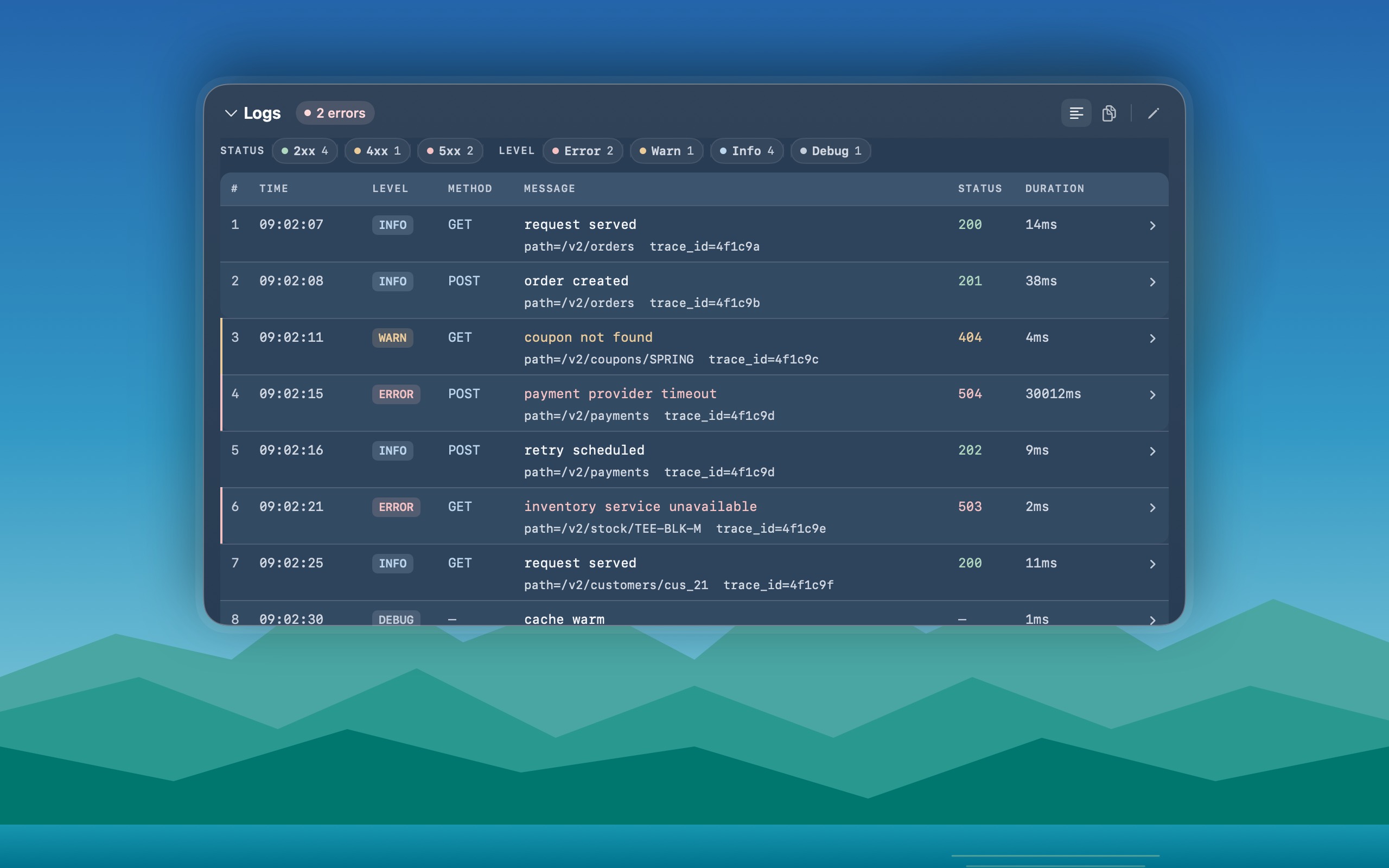Toggle the Error level filter

click(583, 151)
